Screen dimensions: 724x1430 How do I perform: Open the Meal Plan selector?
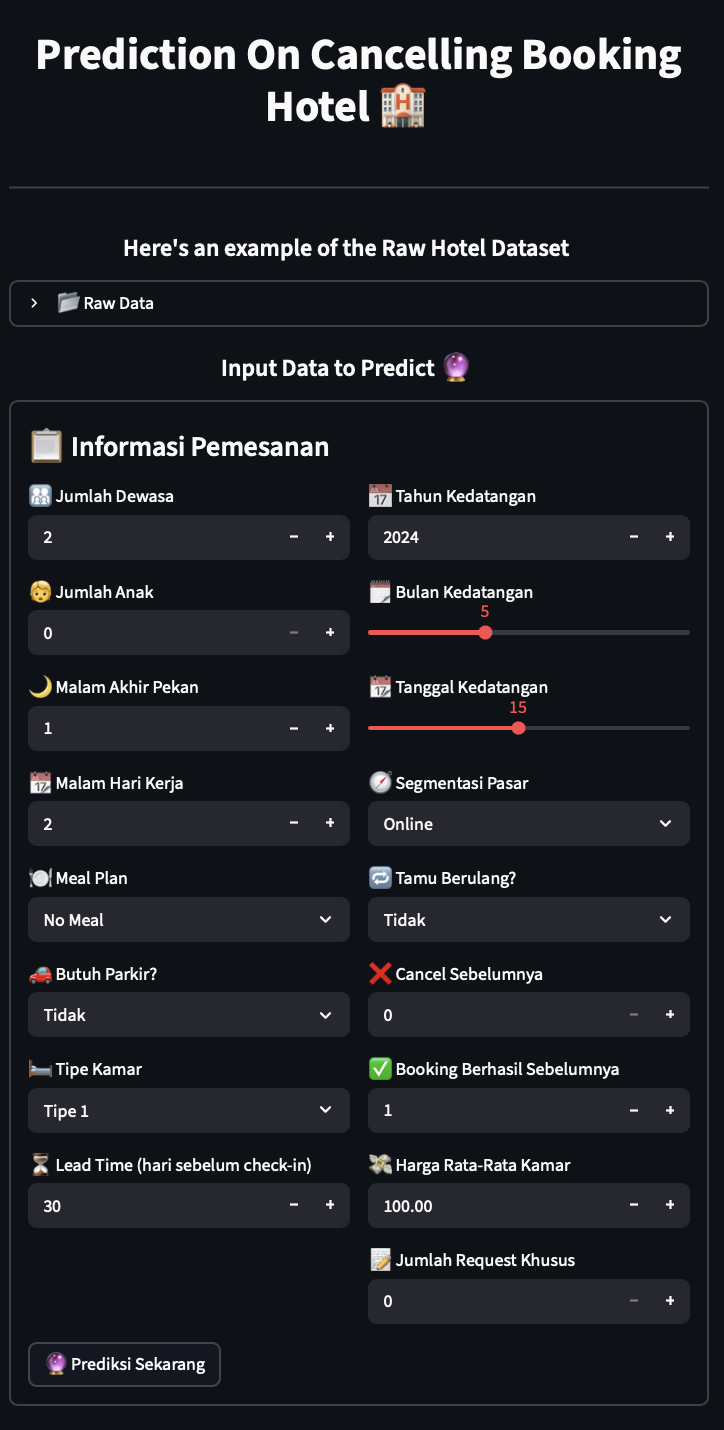point(188,919)
